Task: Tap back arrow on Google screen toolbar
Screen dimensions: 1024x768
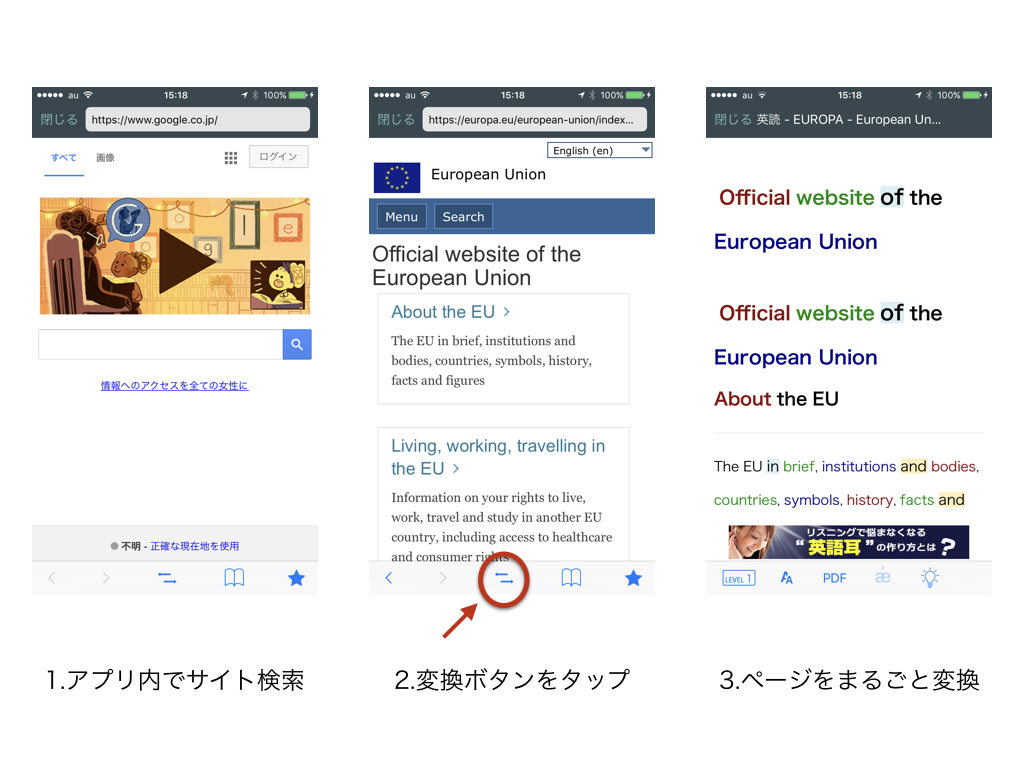Action: point(52,578)
